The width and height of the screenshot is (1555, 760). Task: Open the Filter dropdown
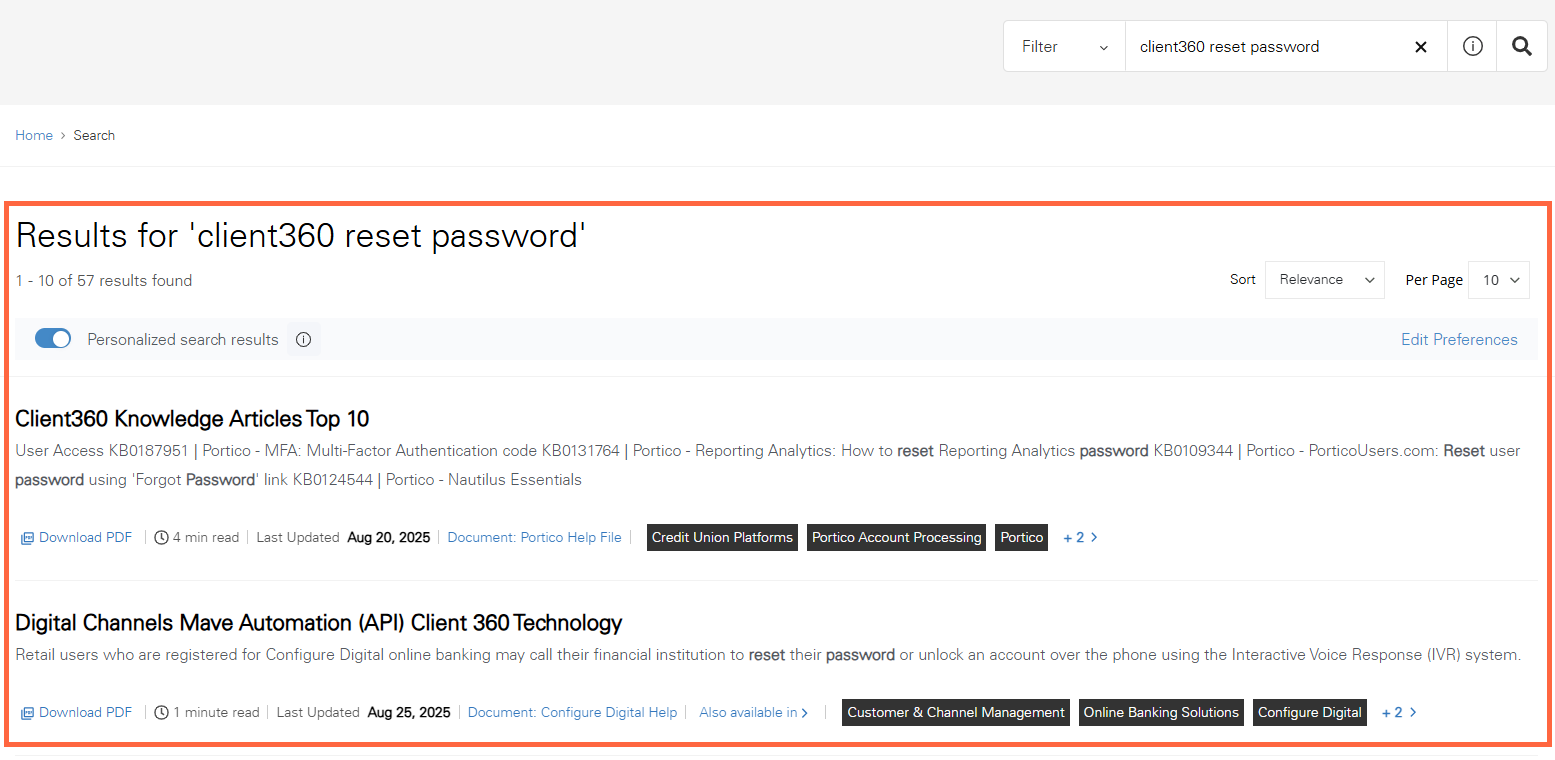coord(1064,47)
